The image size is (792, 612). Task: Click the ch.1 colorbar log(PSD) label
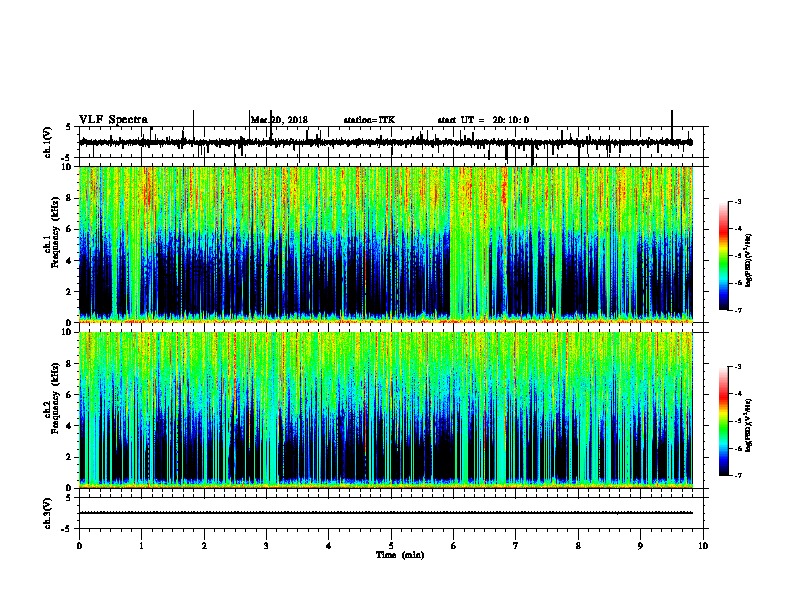click(749, 261)
